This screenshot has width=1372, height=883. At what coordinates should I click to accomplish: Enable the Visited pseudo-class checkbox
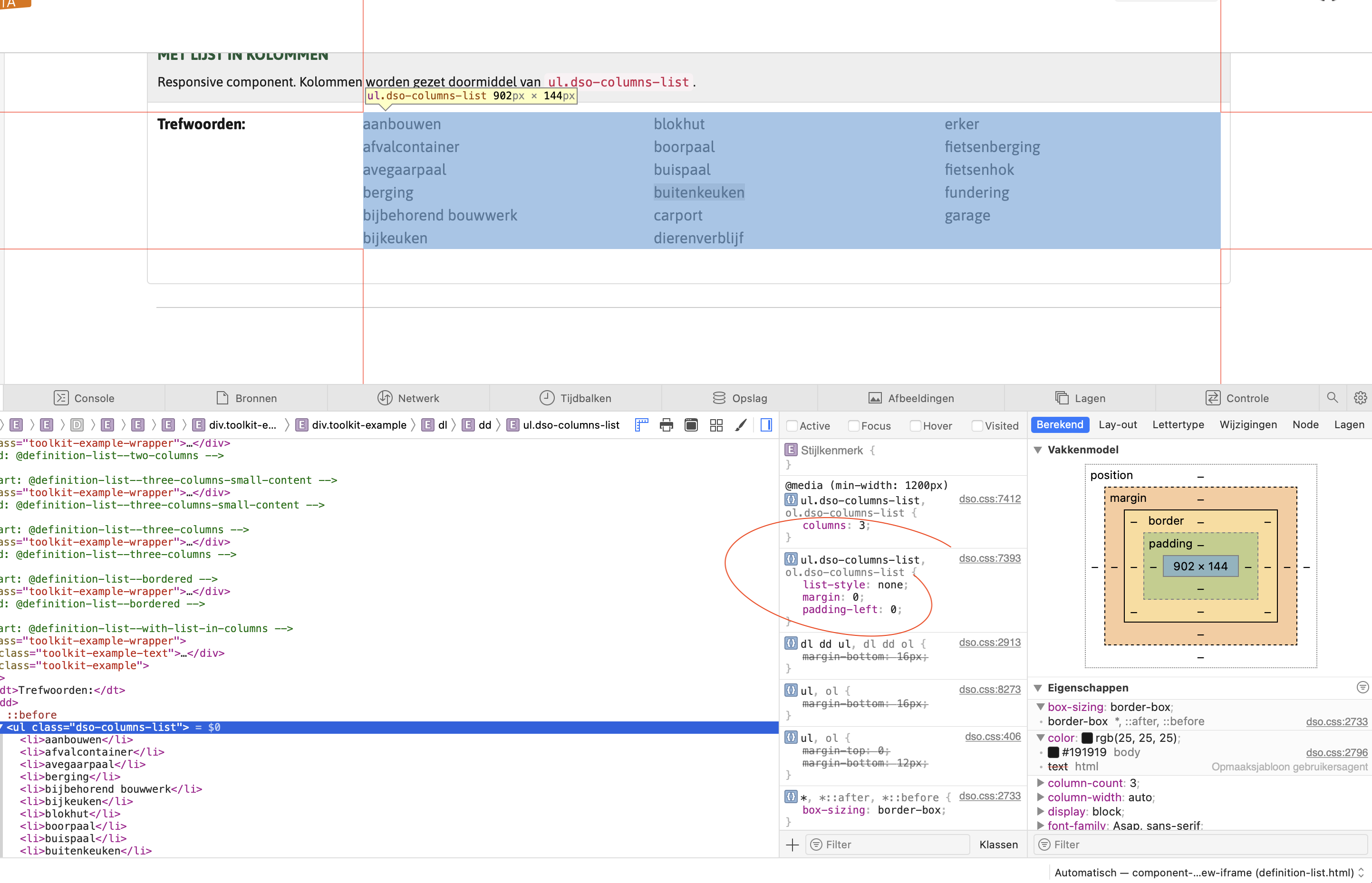[977, 425]
